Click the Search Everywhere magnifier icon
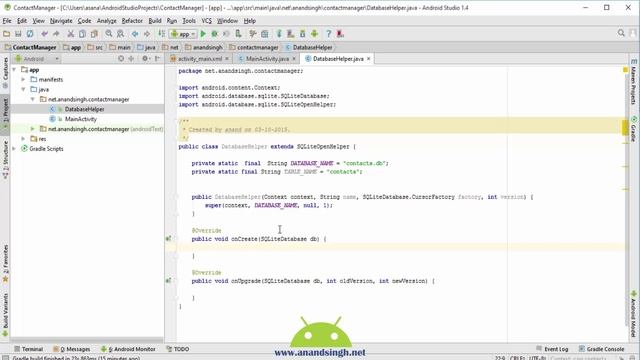Image resolution: width=640 pixels, height=360 pixels. [x=621, y=33]
